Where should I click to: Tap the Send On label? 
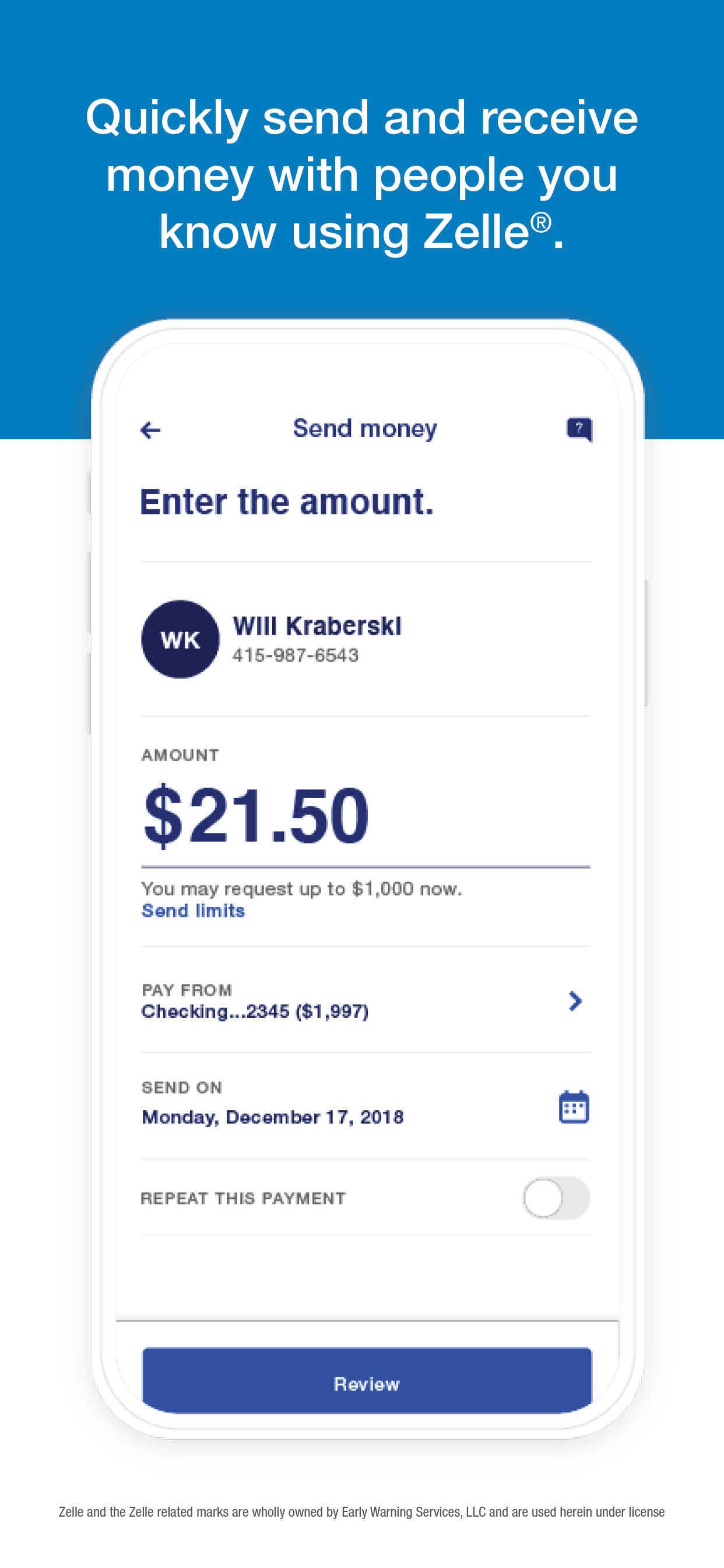(182, 1088)
